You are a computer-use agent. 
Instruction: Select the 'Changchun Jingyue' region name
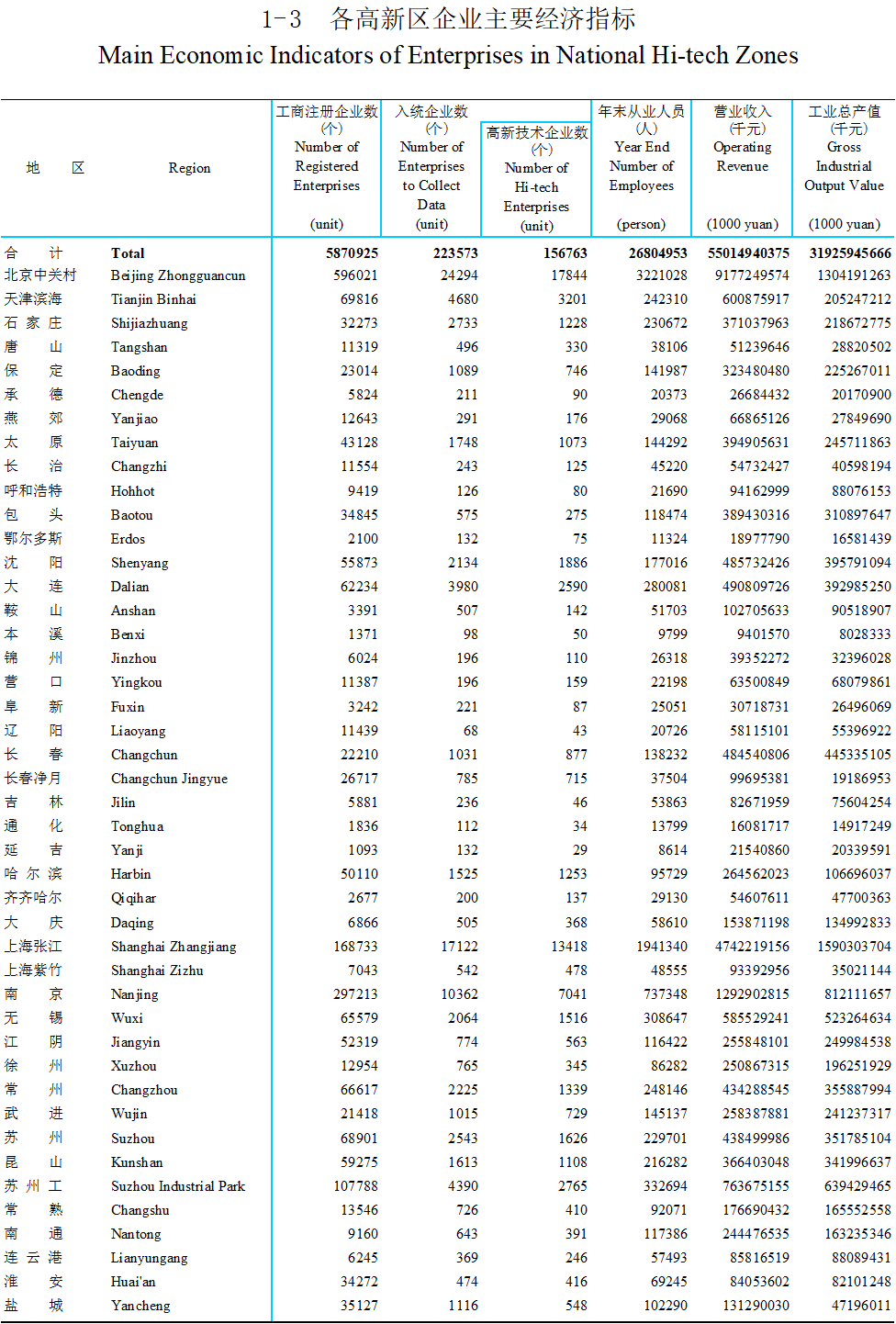click(169, 779)
